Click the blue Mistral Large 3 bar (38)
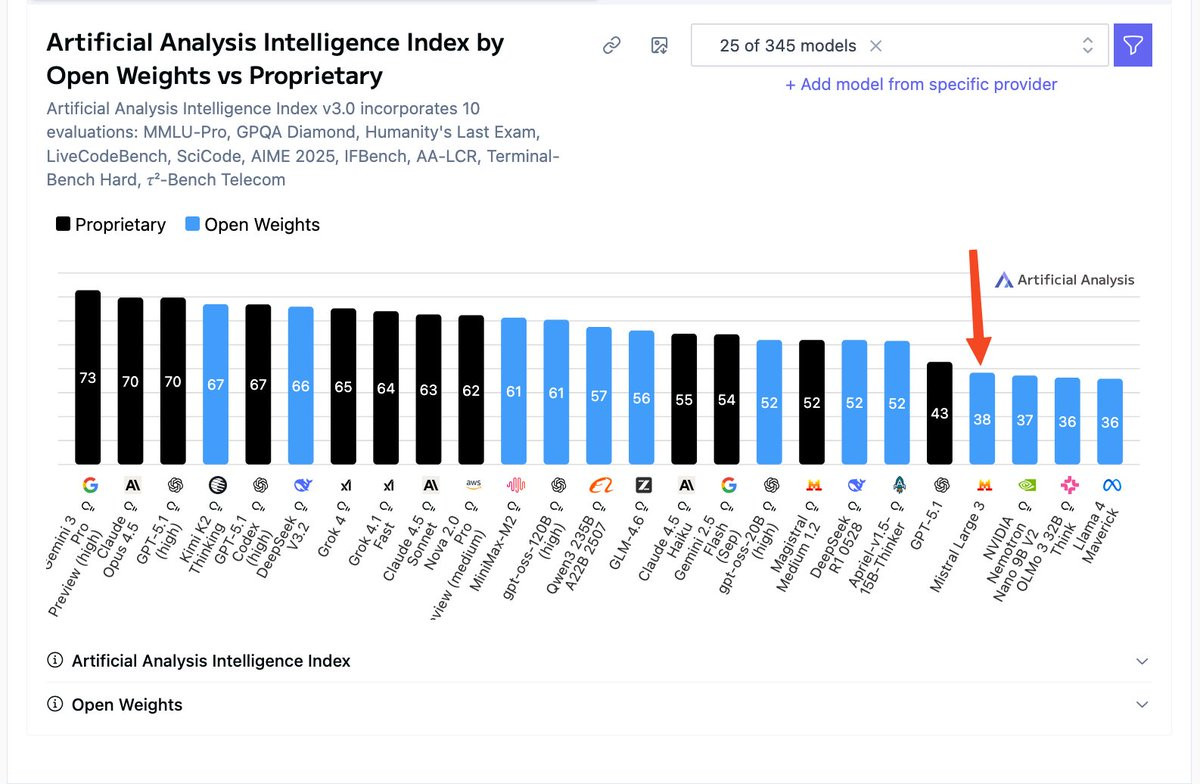Screen dimensions: 1200x784 click(982, 418)
